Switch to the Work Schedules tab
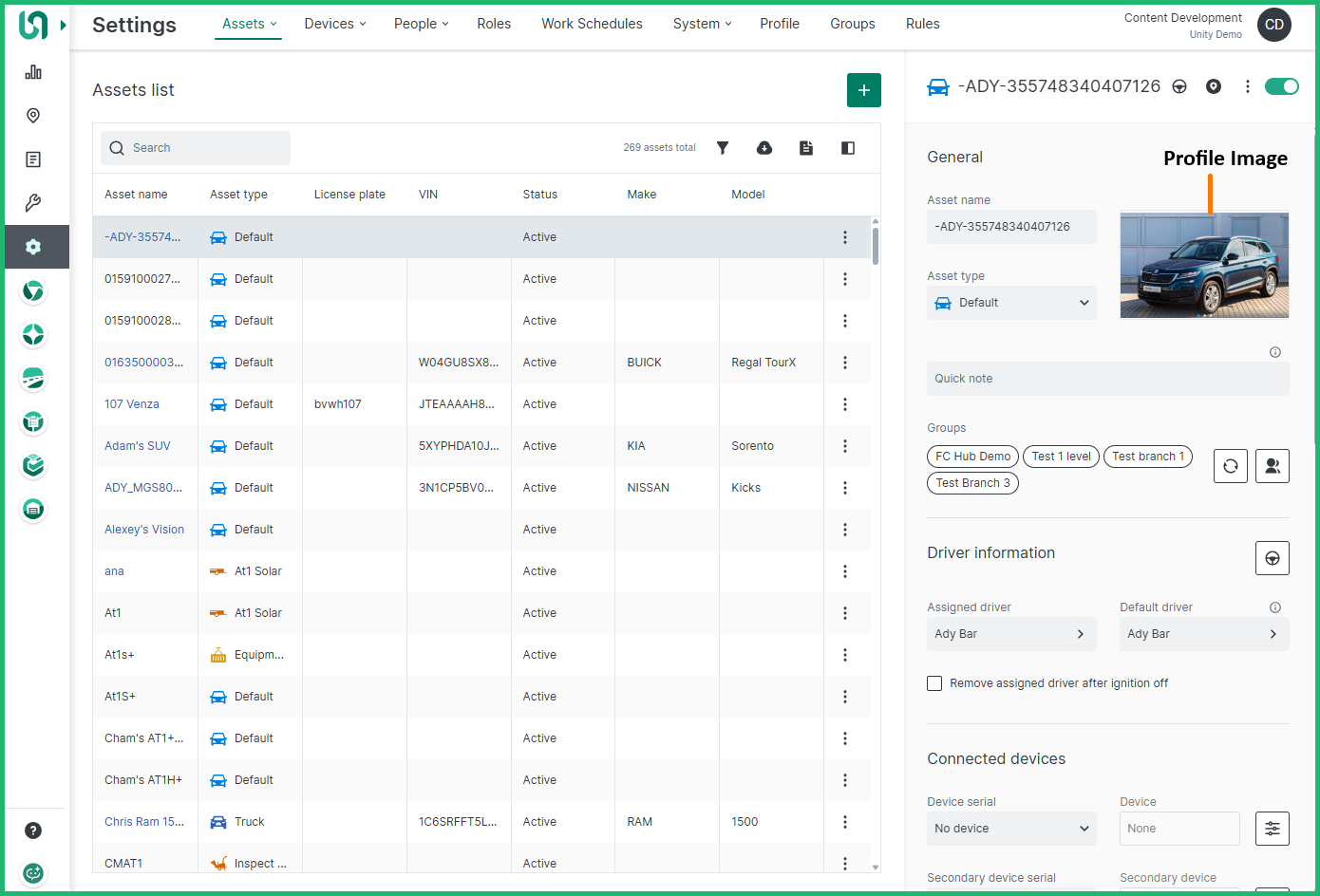 point(592,24)
